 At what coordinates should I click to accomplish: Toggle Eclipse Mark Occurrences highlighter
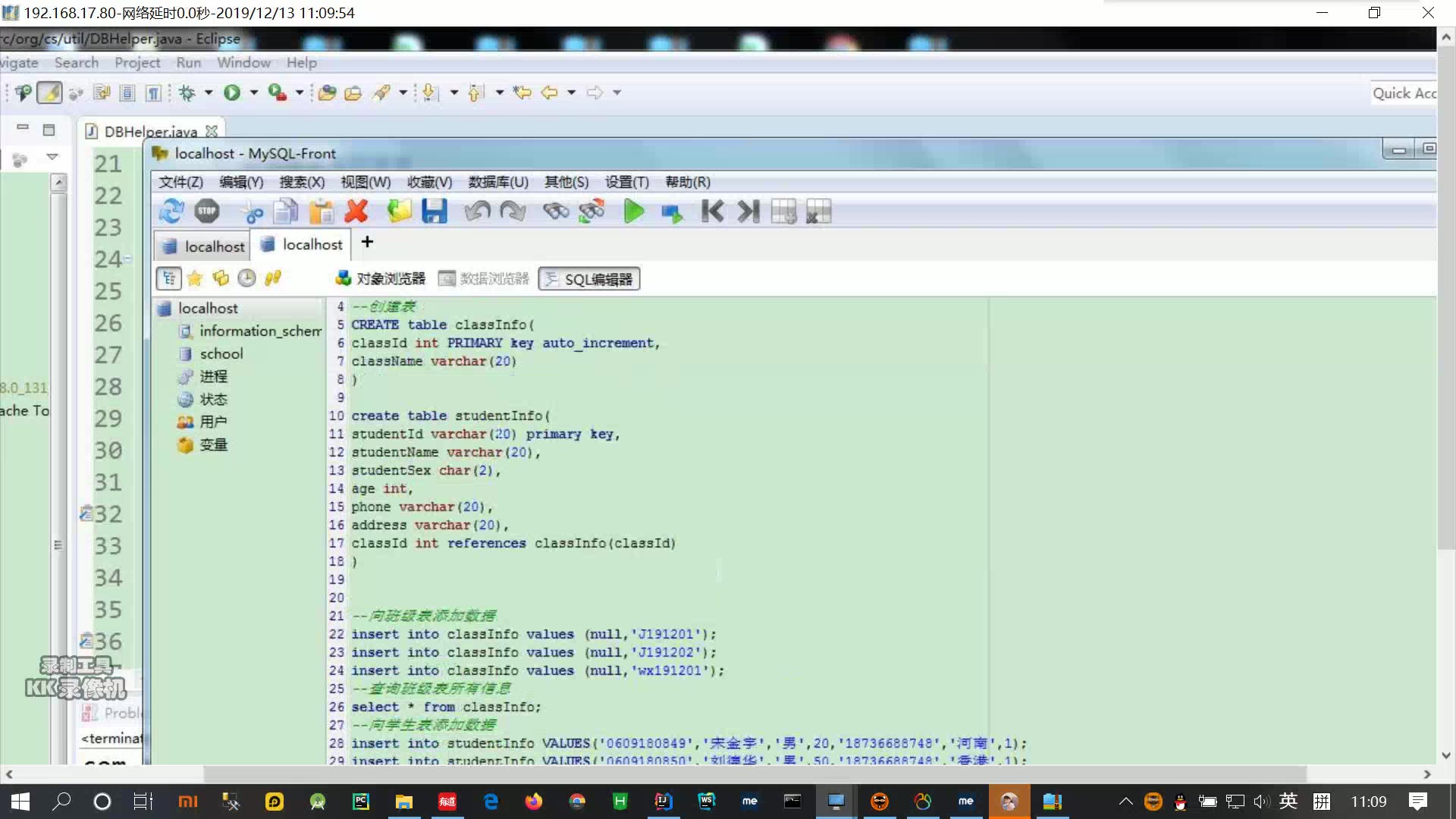[50, 93]
